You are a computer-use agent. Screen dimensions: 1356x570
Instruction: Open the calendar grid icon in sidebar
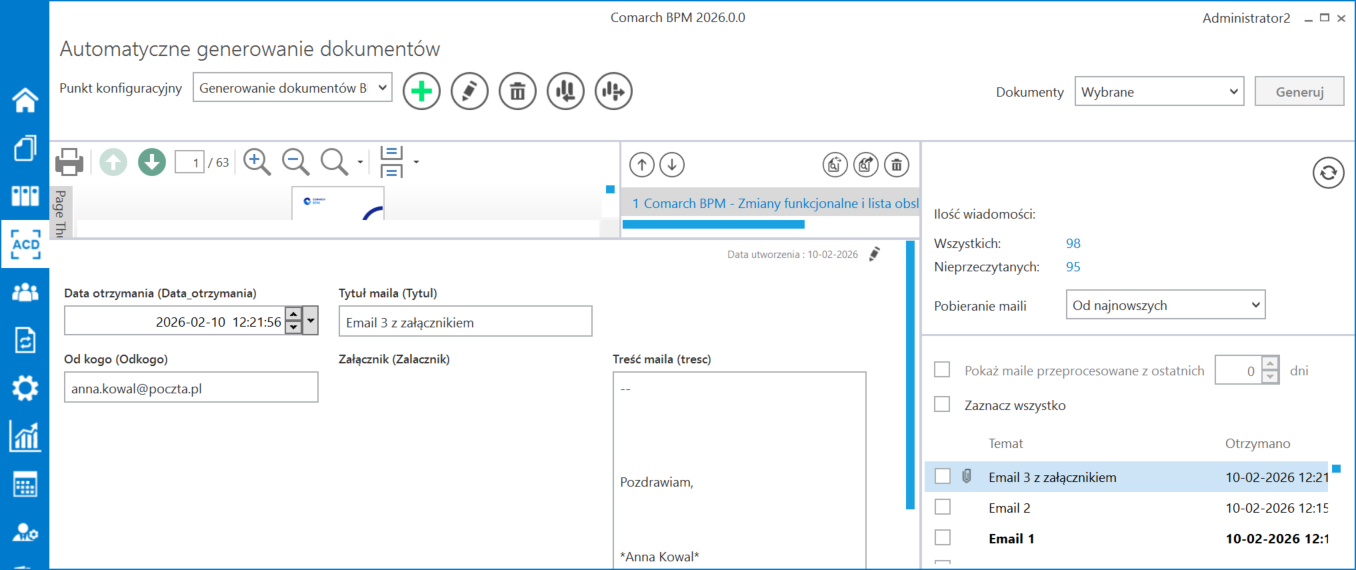24,485
